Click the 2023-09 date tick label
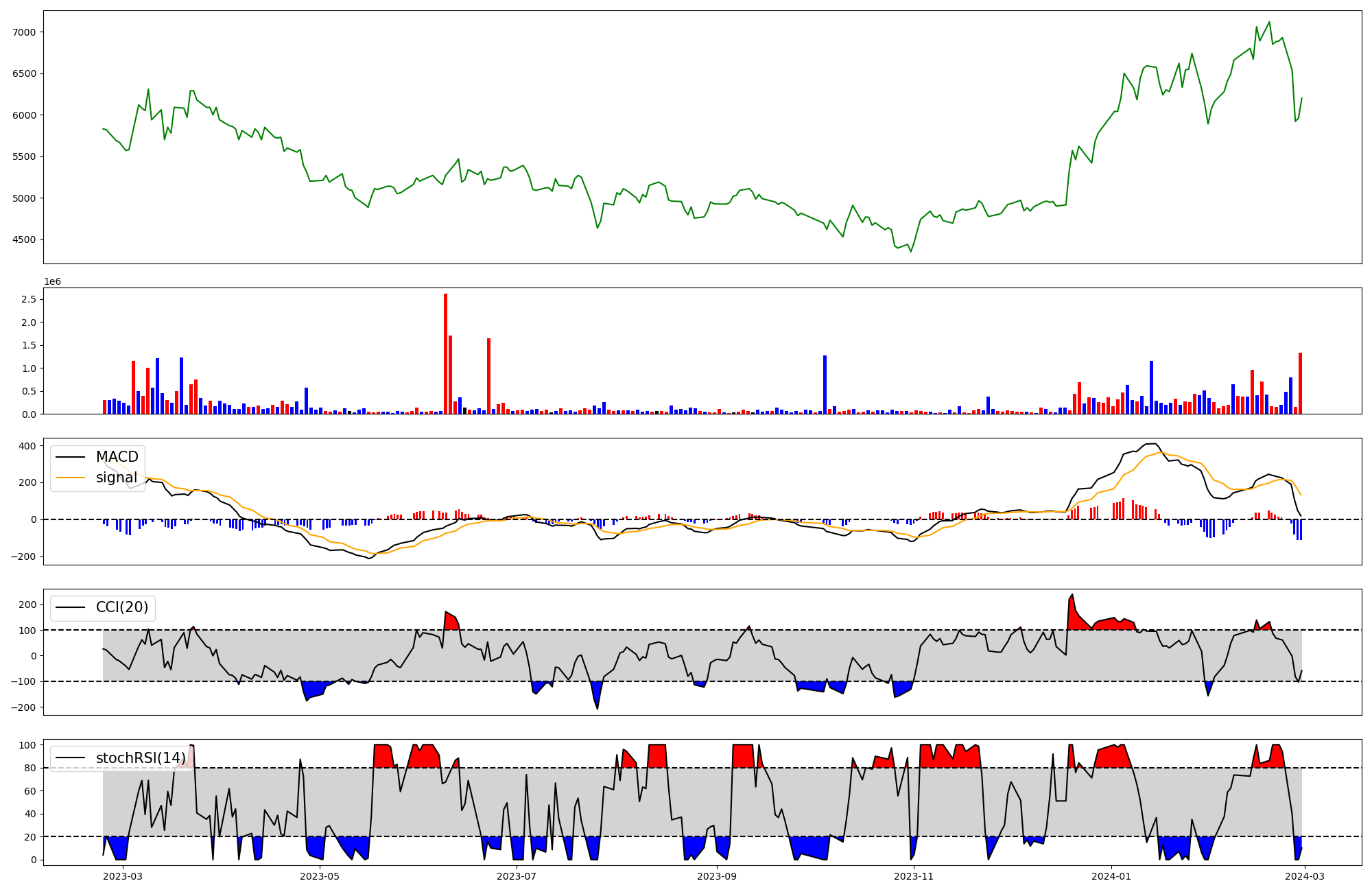The width and height of the screenshot is (1372, 892). pyautogui.click(x=717, y=876)
